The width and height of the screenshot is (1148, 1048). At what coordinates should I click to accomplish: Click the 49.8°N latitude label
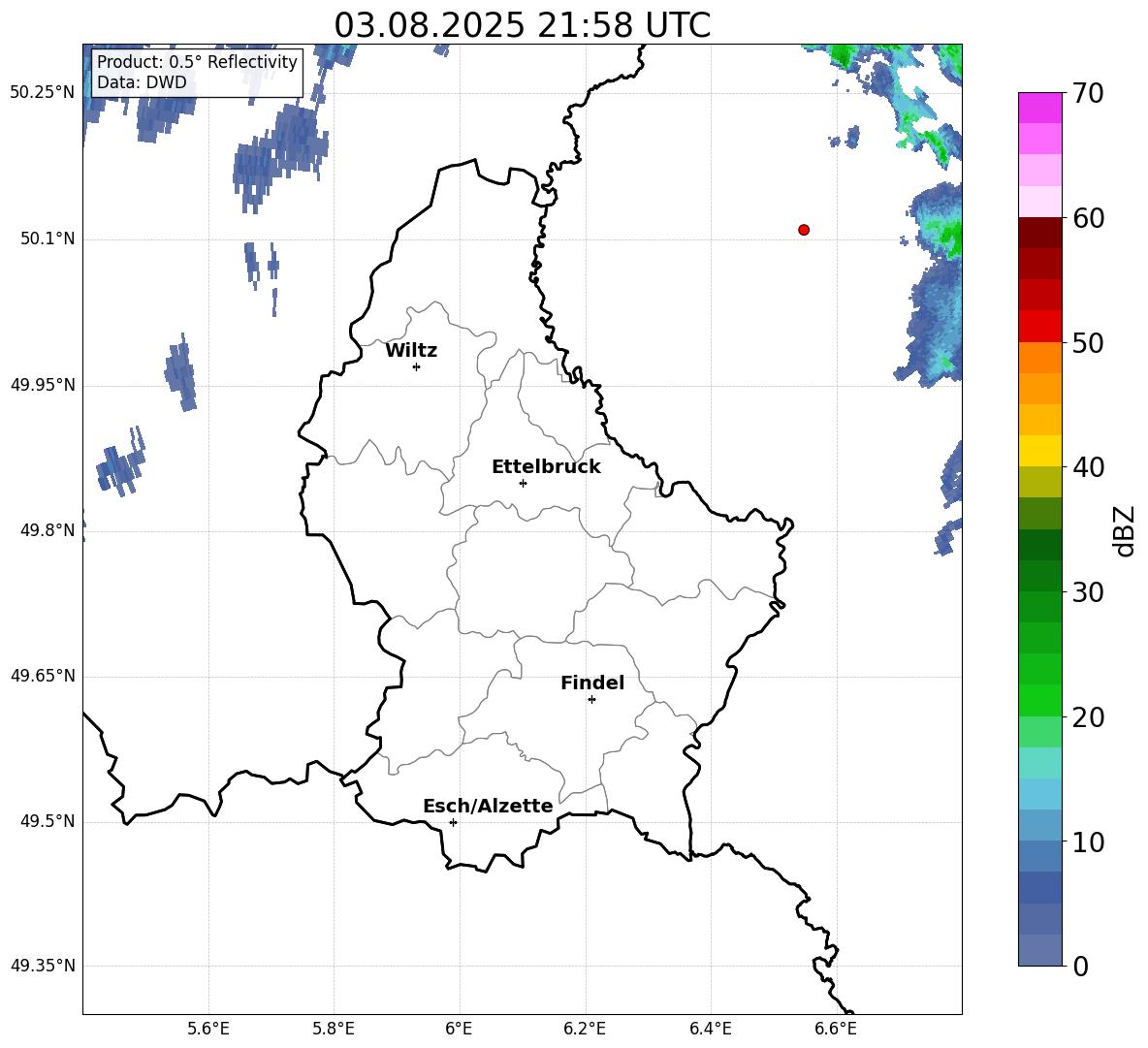pyautogui.click(x=48, y=530)
